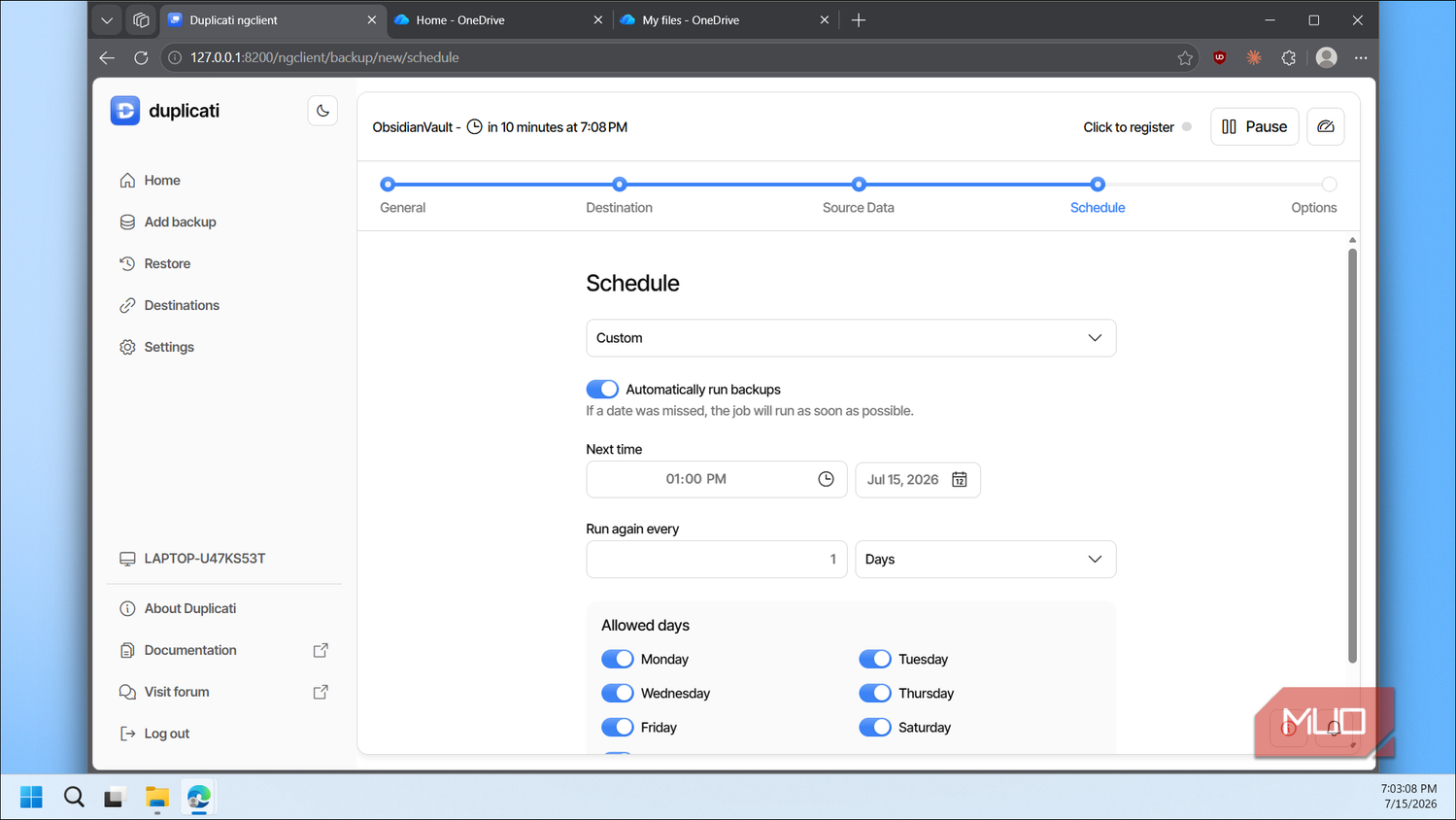Open the Custom schedule dropdown

point(851,338)
